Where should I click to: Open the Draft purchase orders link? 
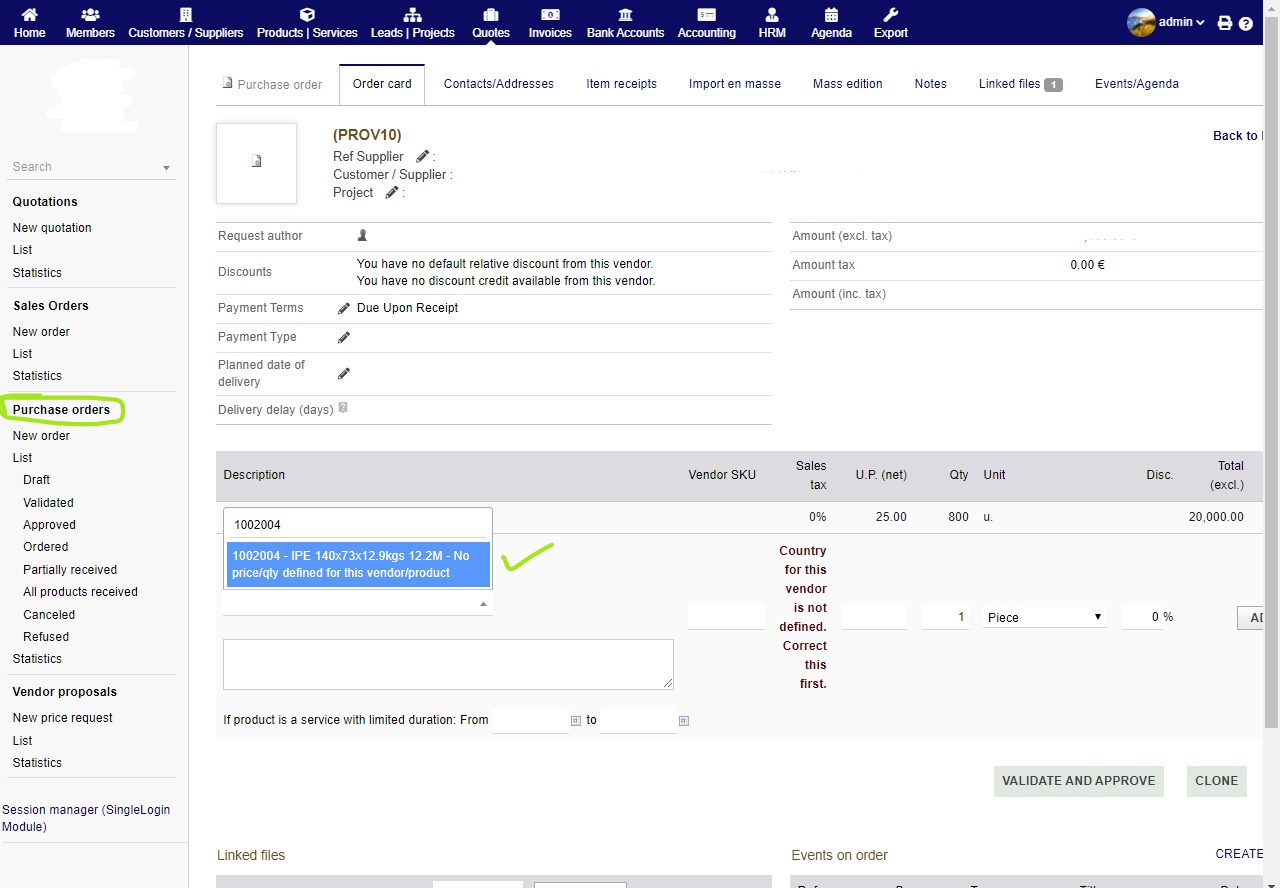point(36,480)
